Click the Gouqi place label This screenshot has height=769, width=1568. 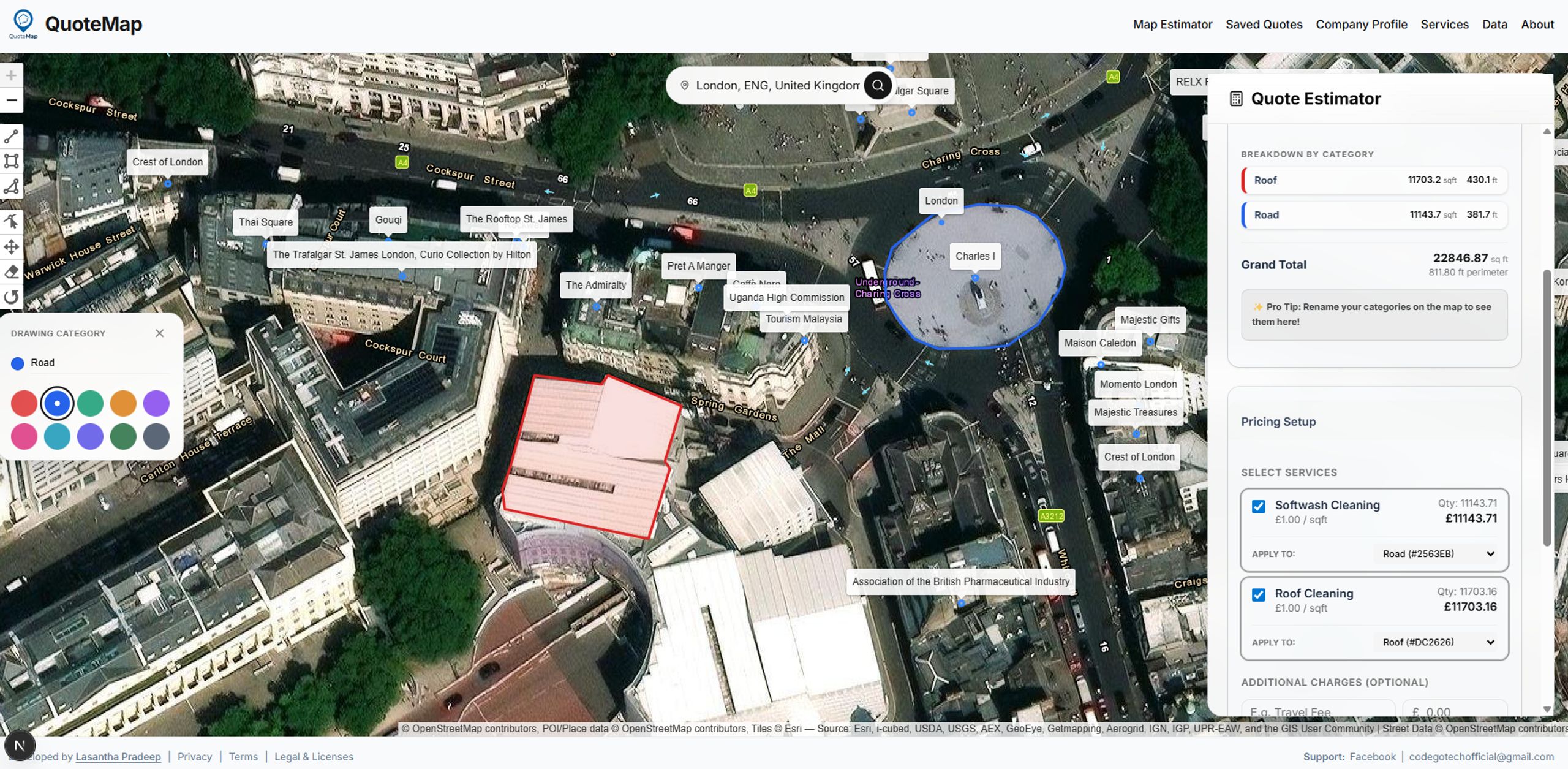pyautogui.click(x=388, y=220)
